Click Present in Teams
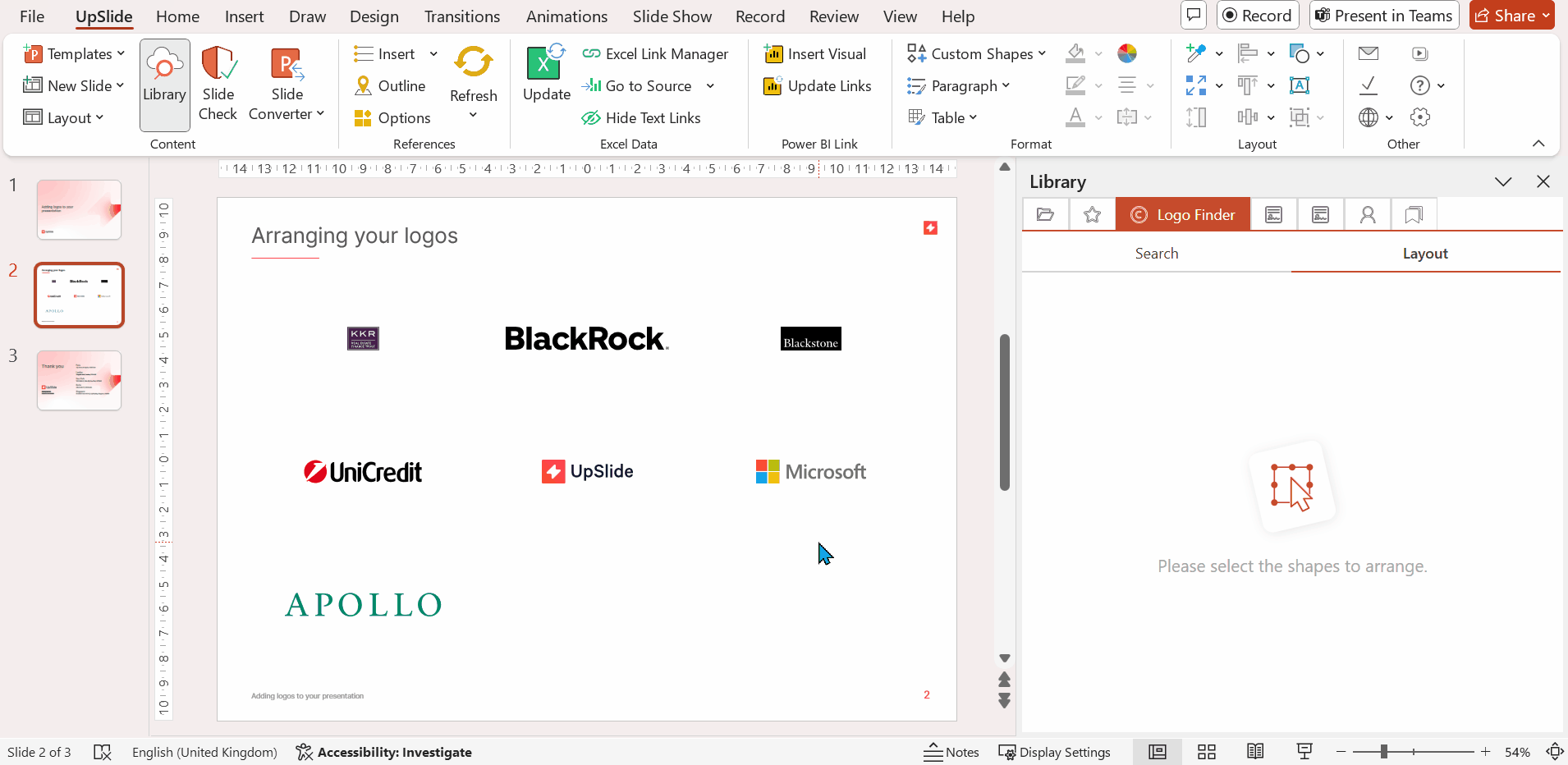The height and width of the screenshot is (765, 1568). pos(1384,16)
